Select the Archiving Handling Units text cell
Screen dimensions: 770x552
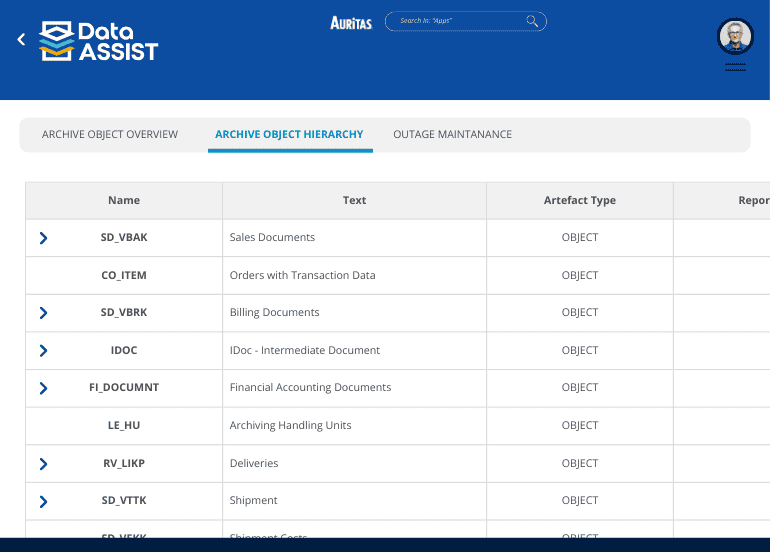pyautogui.click(x=291, y=426)
